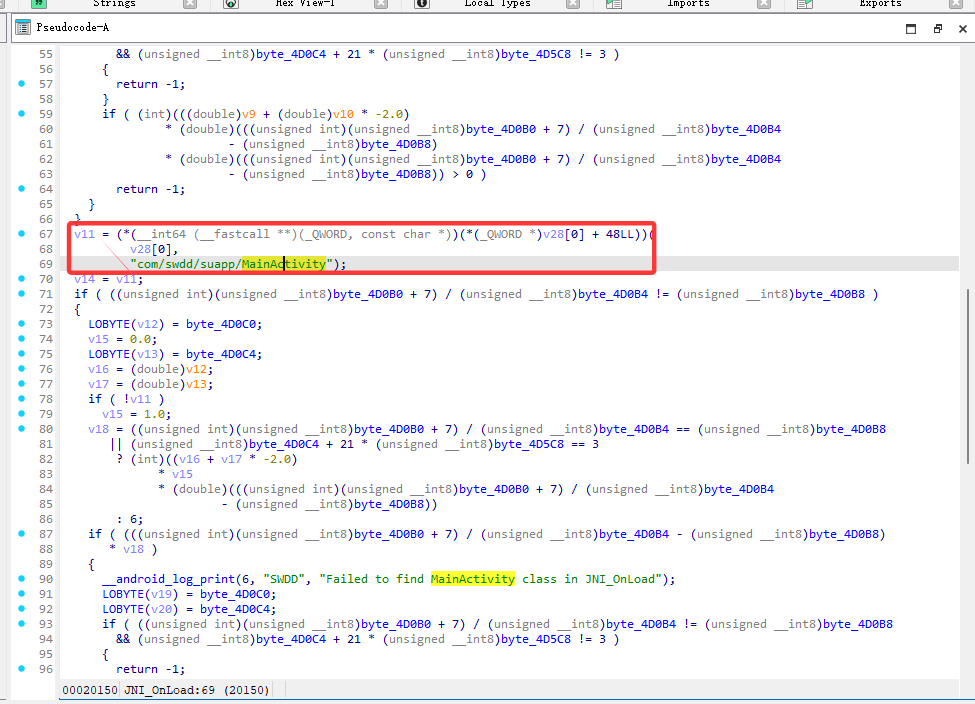Click byte_4D0C4 on line 75
This screenshot has width=975, height=704.
click(x=221, y=354)
